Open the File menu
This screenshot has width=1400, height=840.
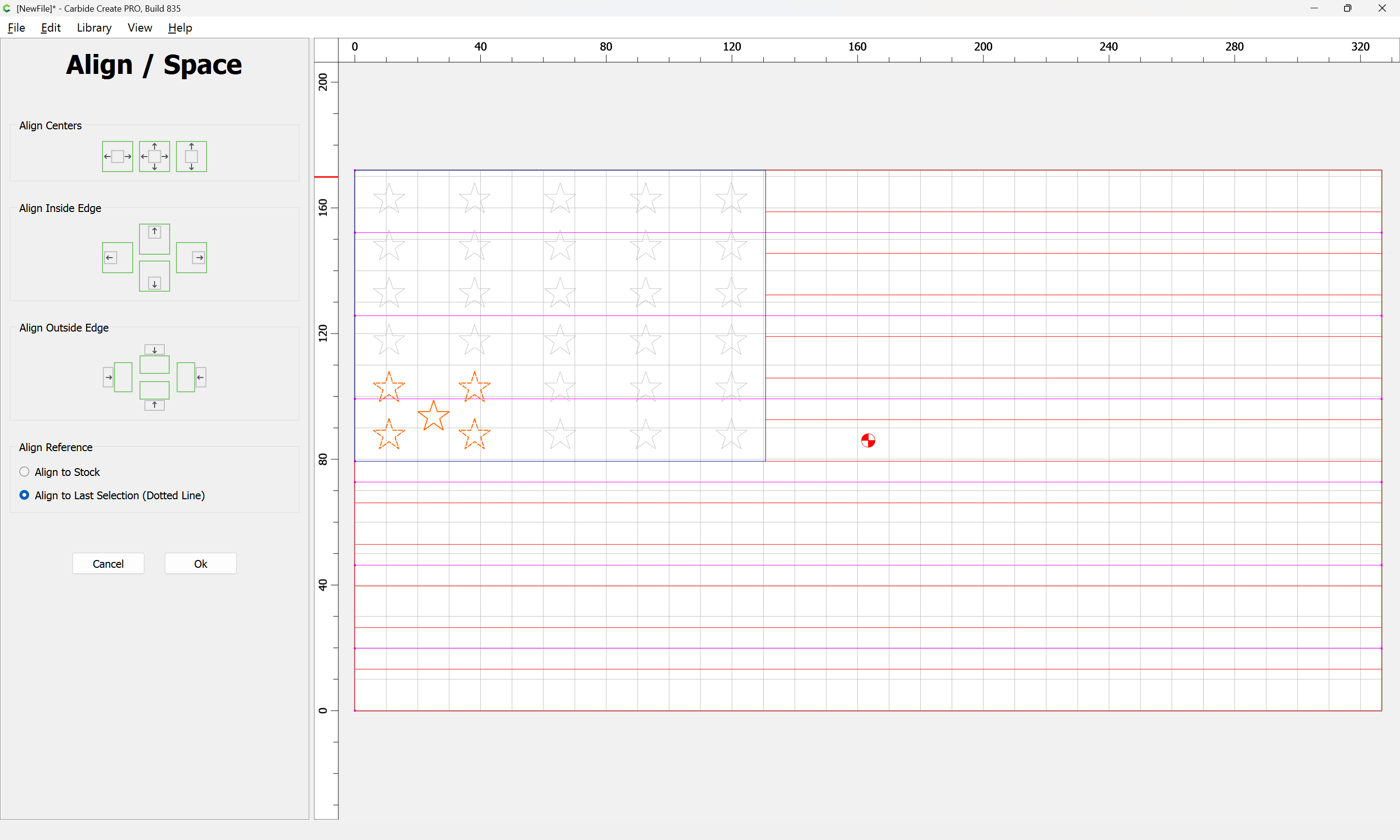17,28
